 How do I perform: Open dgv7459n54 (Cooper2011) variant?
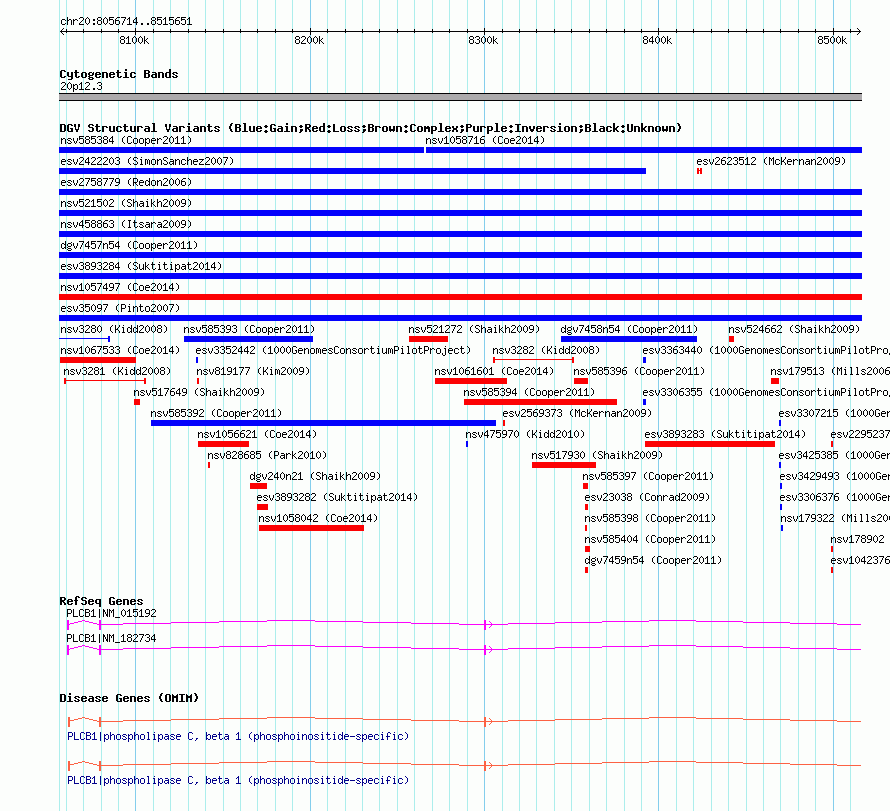pyautogui.click(x=653, y=560)
